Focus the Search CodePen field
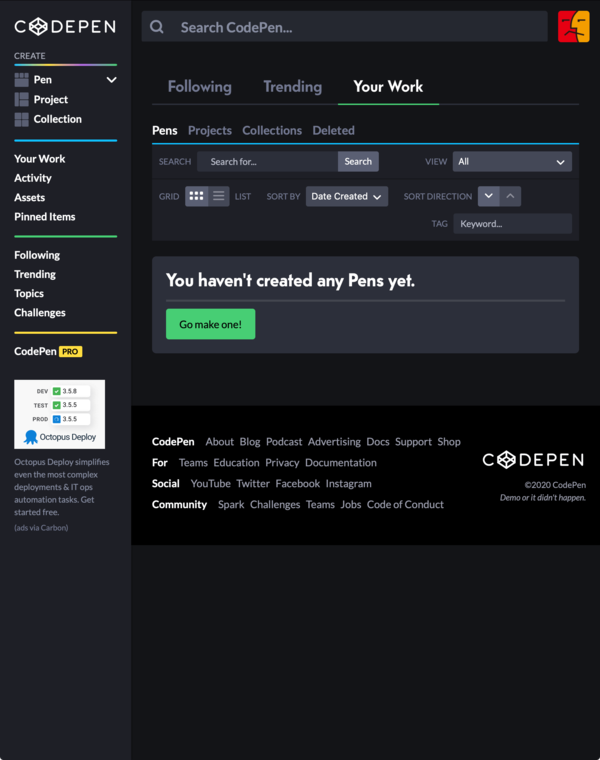The image size is (600, 760). click(x=345, y=27)
